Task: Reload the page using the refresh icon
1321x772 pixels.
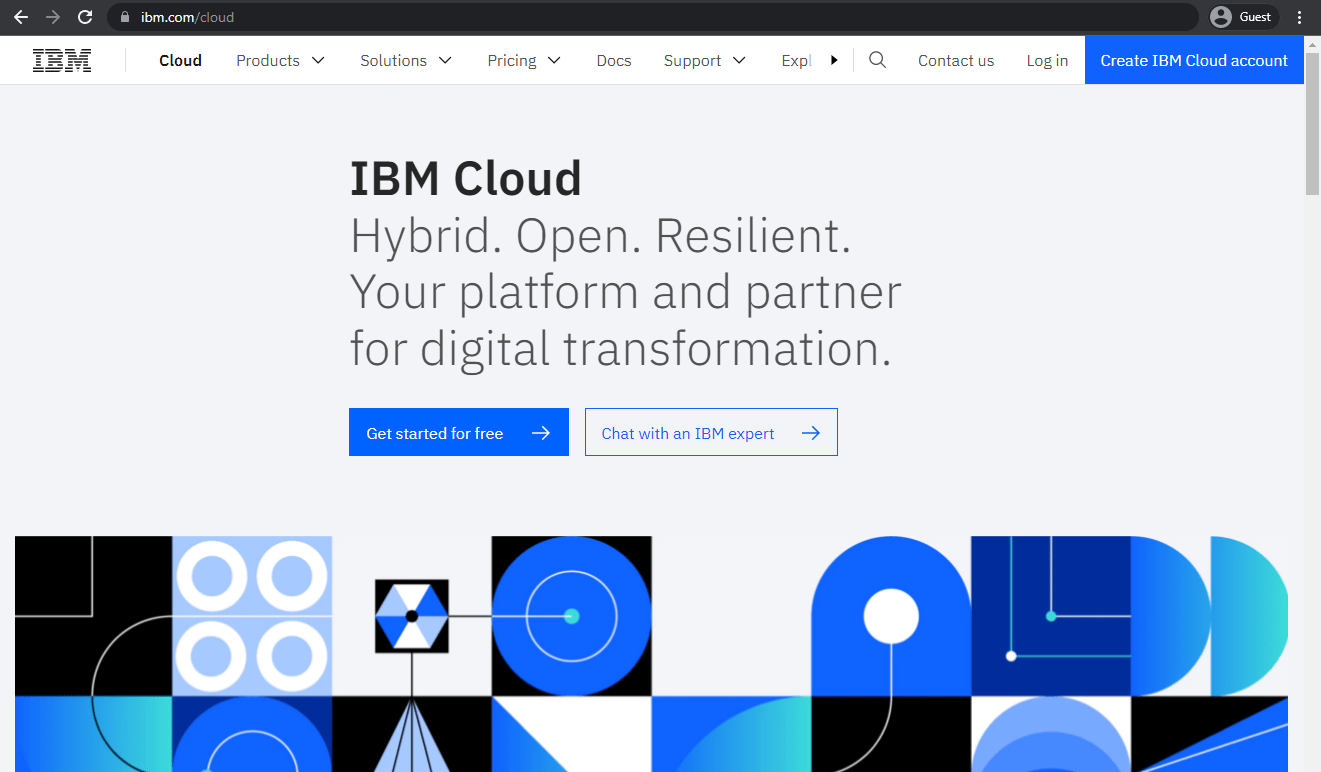Action: [85, 16]
